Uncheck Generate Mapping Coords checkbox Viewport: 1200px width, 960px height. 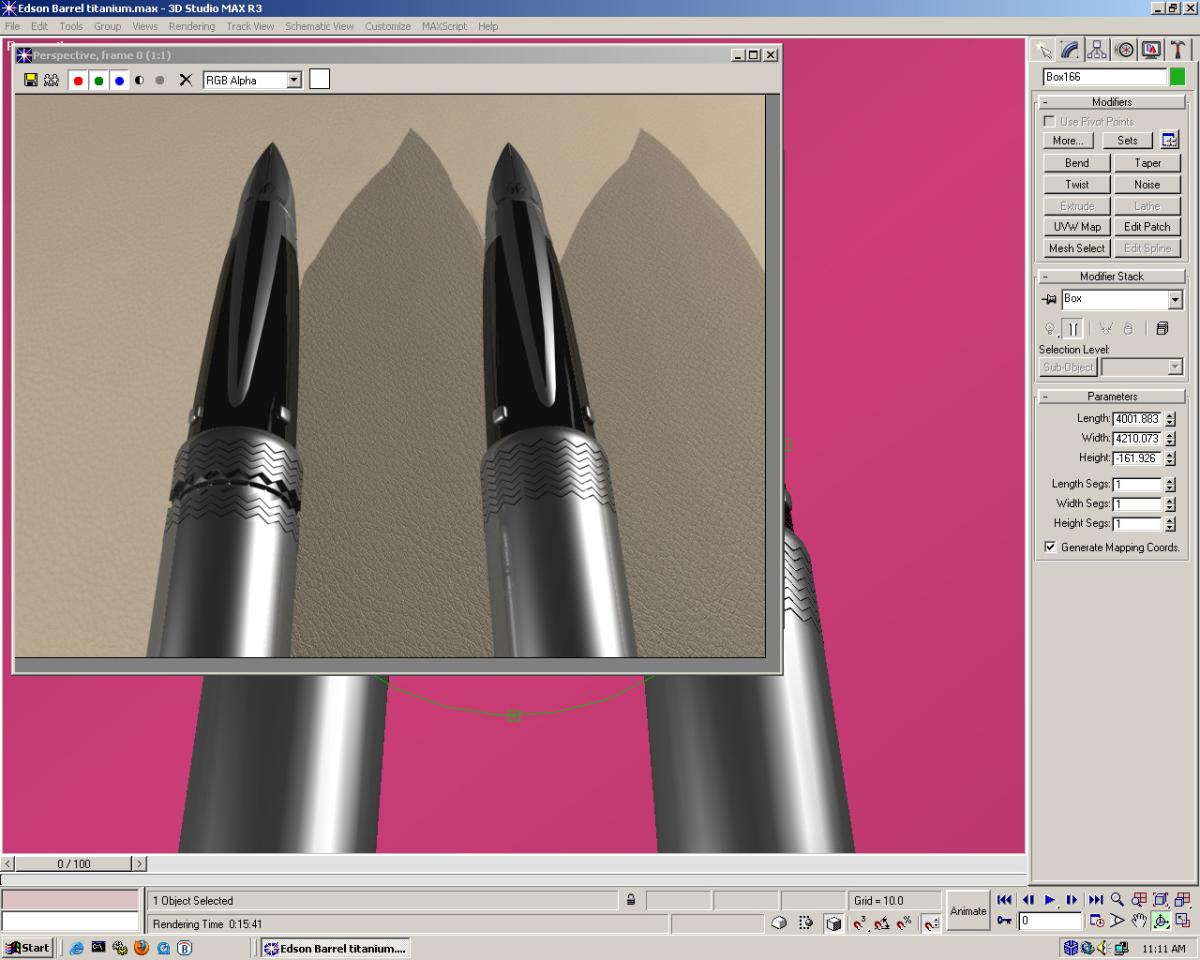1050,547
